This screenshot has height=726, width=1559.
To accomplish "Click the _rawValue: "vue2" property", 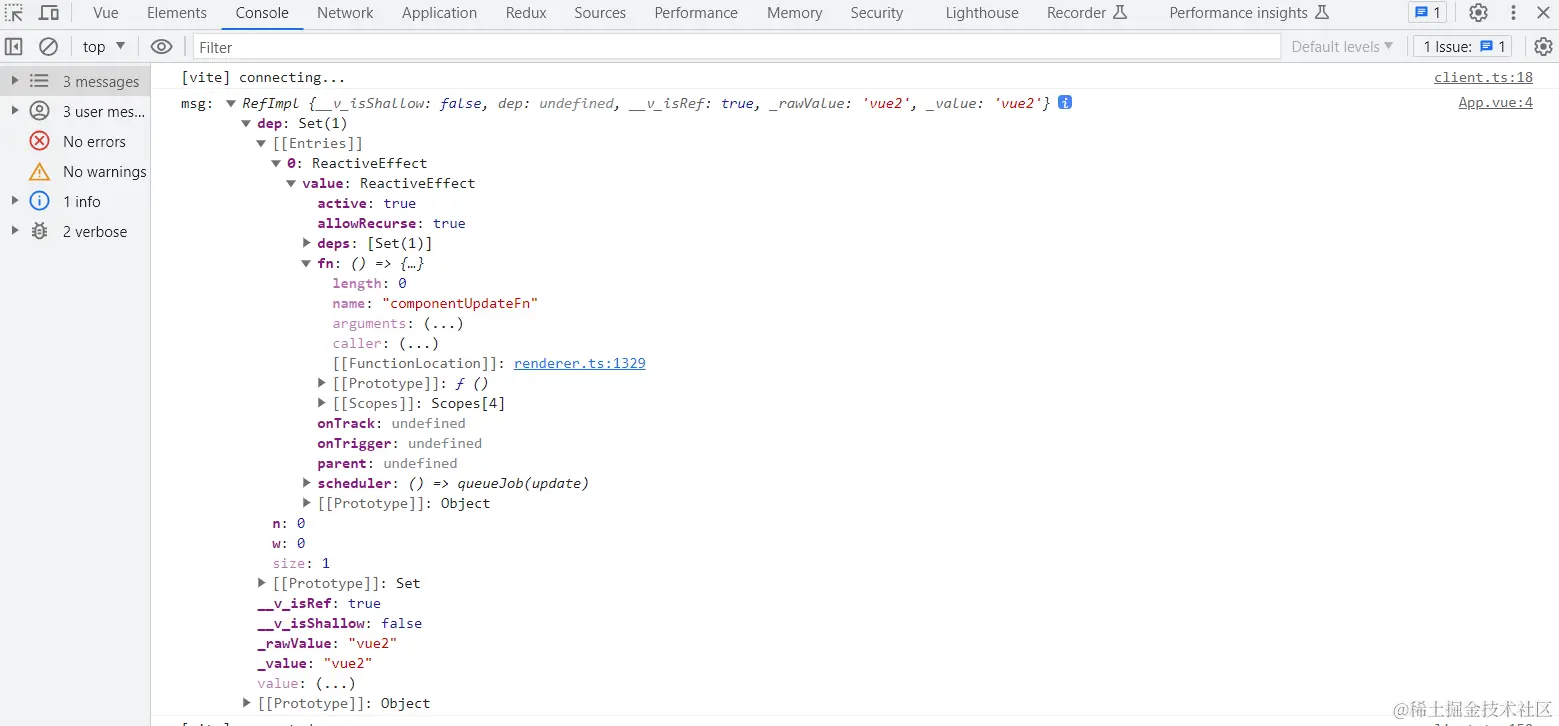I will [x=327, y=643].
